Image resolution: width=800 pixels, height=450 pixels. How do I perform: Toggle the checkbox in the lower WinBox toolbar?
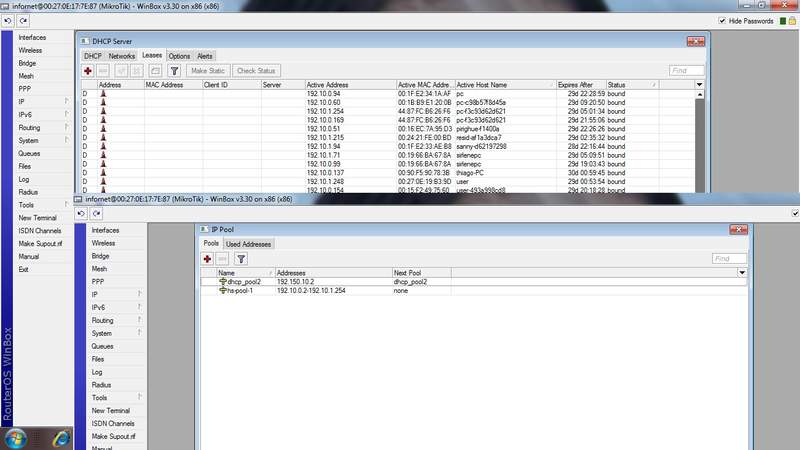[795, 214]
